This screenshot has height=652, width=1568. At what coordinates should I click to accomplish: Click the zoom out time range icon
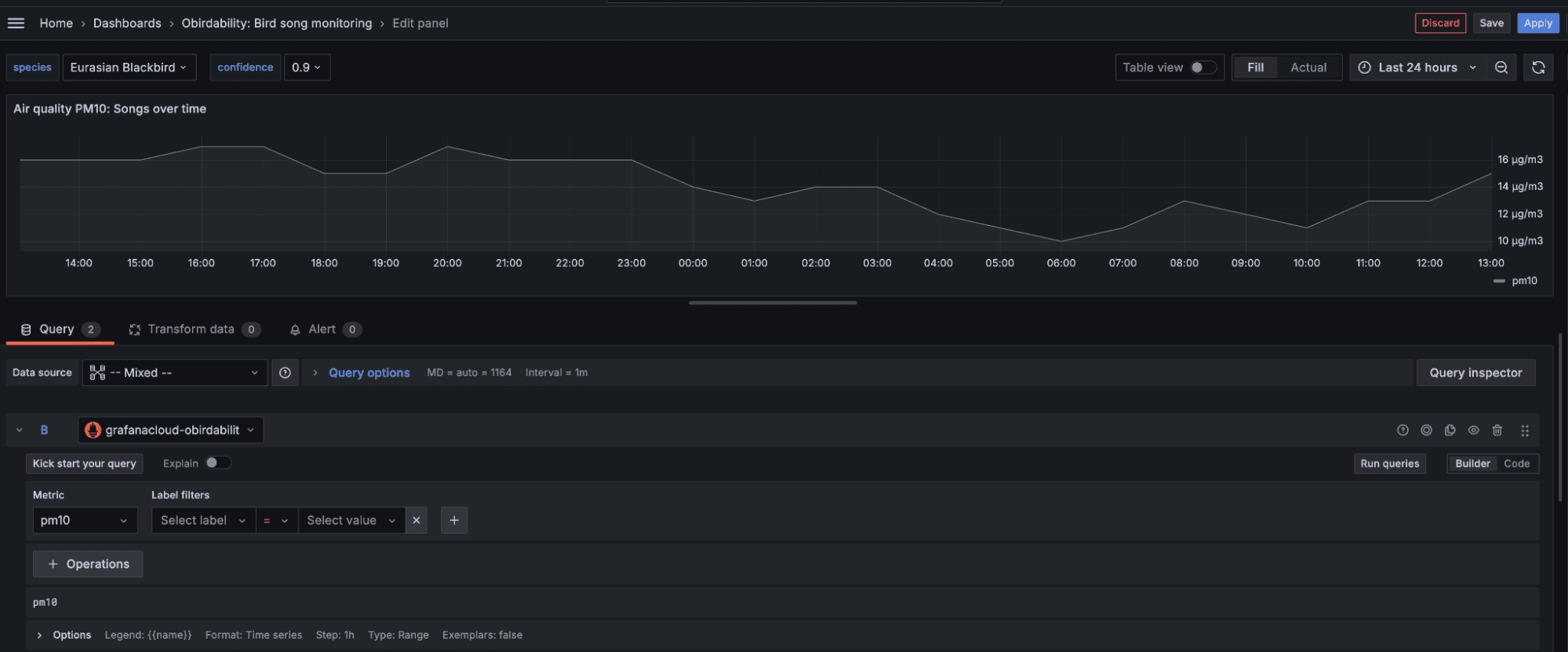tap(1501, 67)
